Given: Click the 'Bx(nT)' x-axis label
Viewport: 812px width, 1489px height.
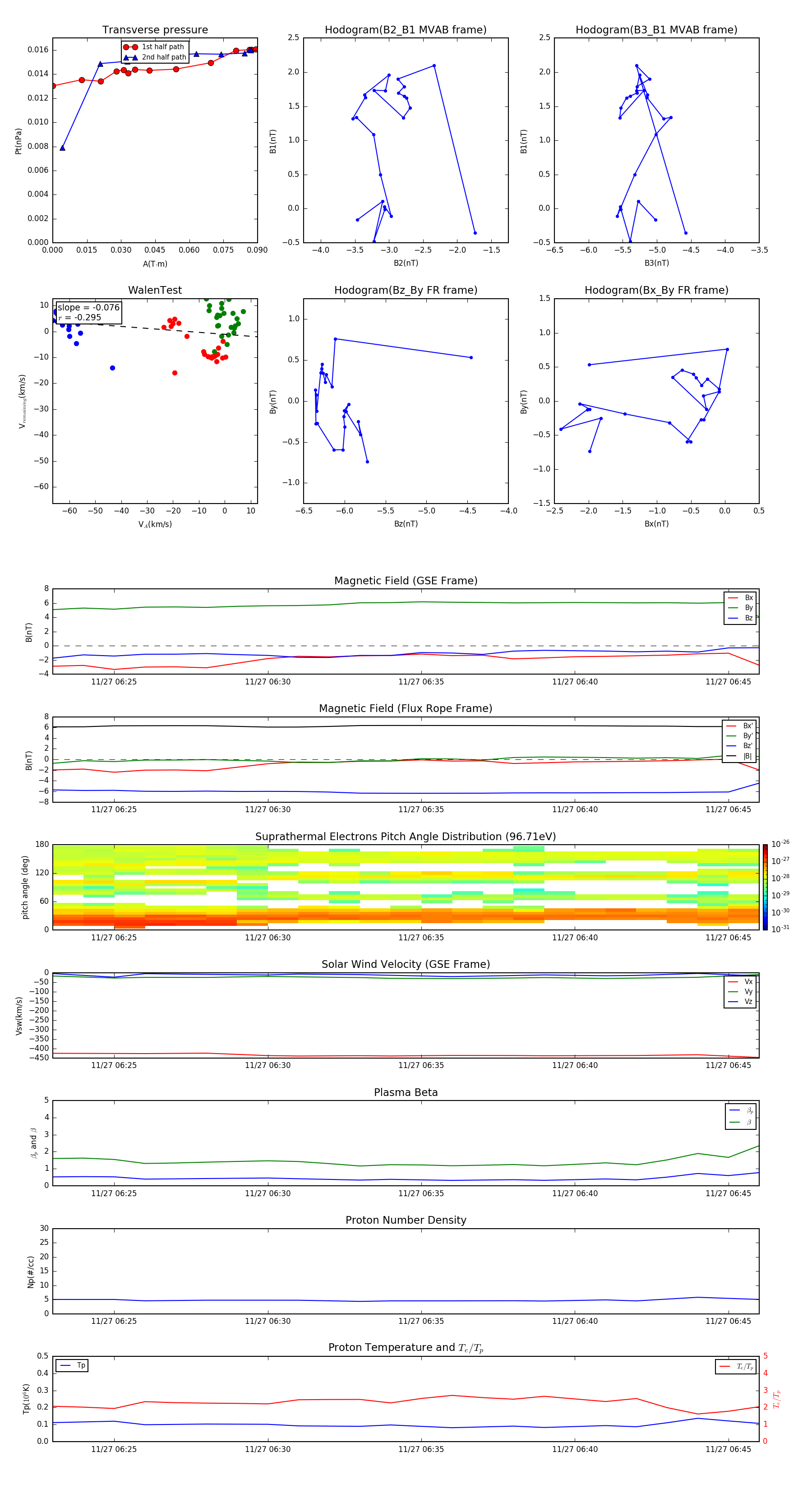Looking at the screenshot, I should pos(656,524).
